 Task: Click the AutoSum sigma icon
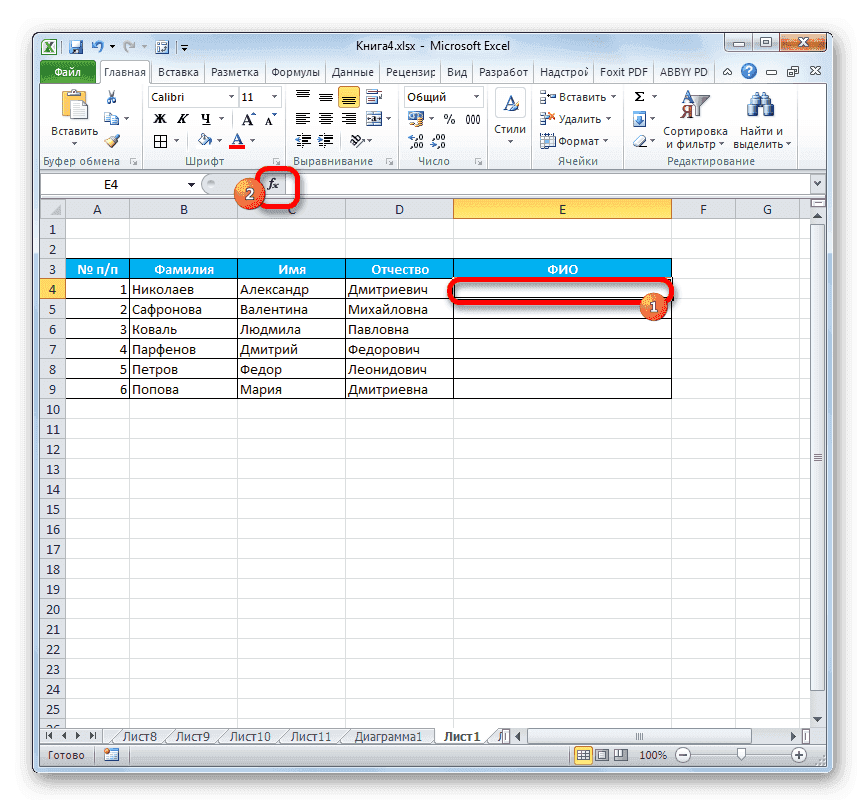(640, 96)
